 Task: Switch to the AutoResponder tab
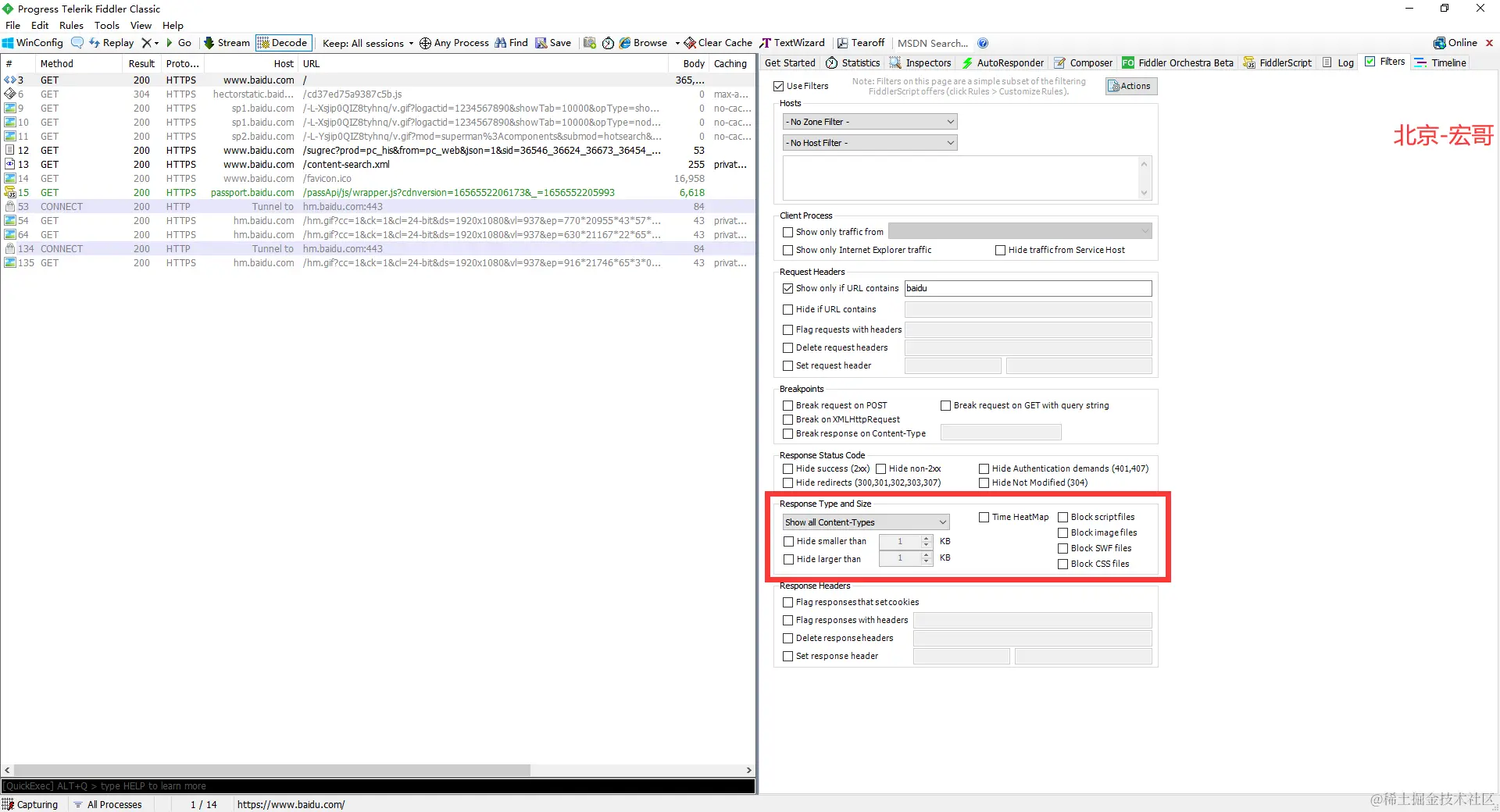pos(1003,62)
